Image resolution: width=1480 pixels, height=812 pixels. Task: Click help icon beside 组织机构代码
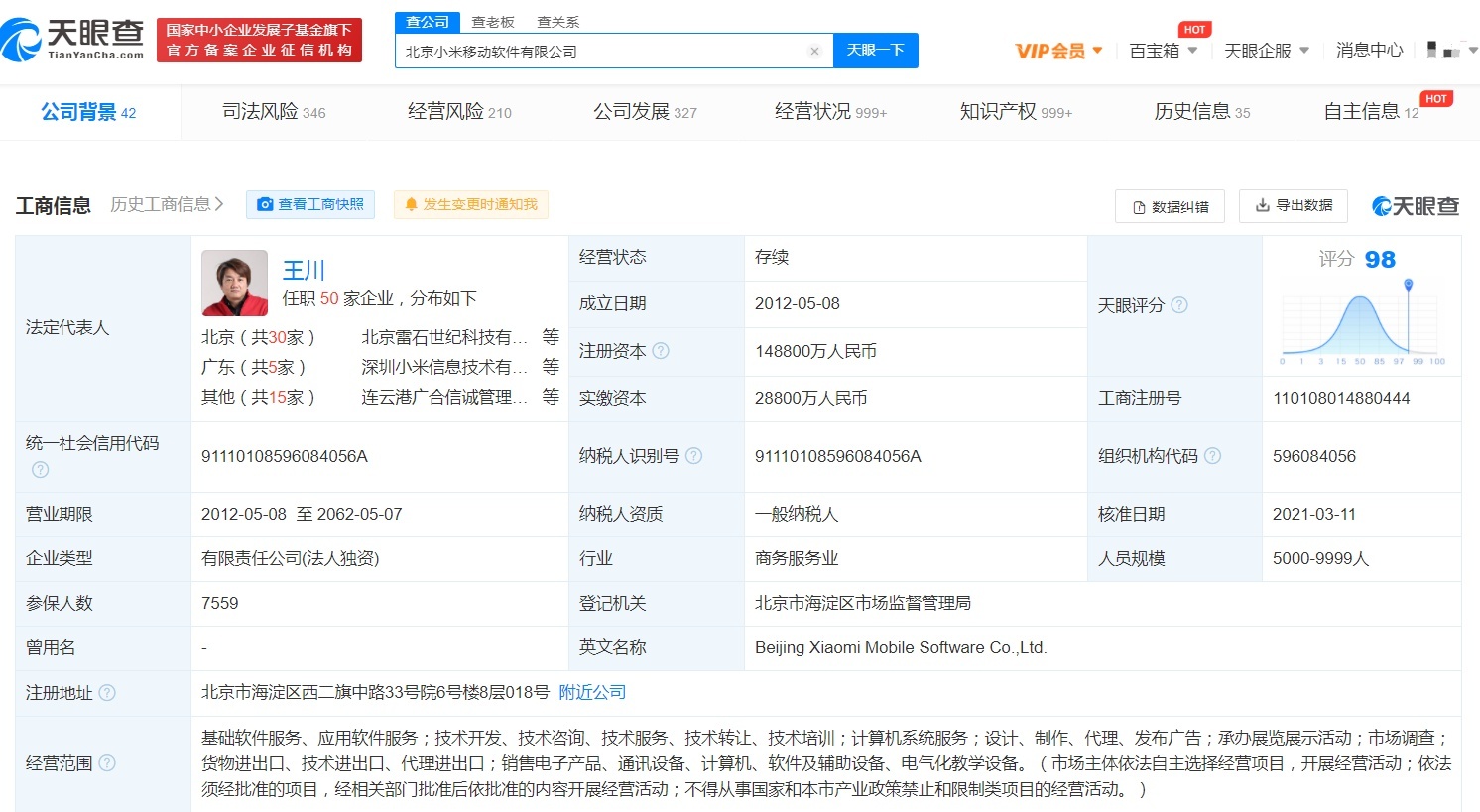[x=1212, y=456]
